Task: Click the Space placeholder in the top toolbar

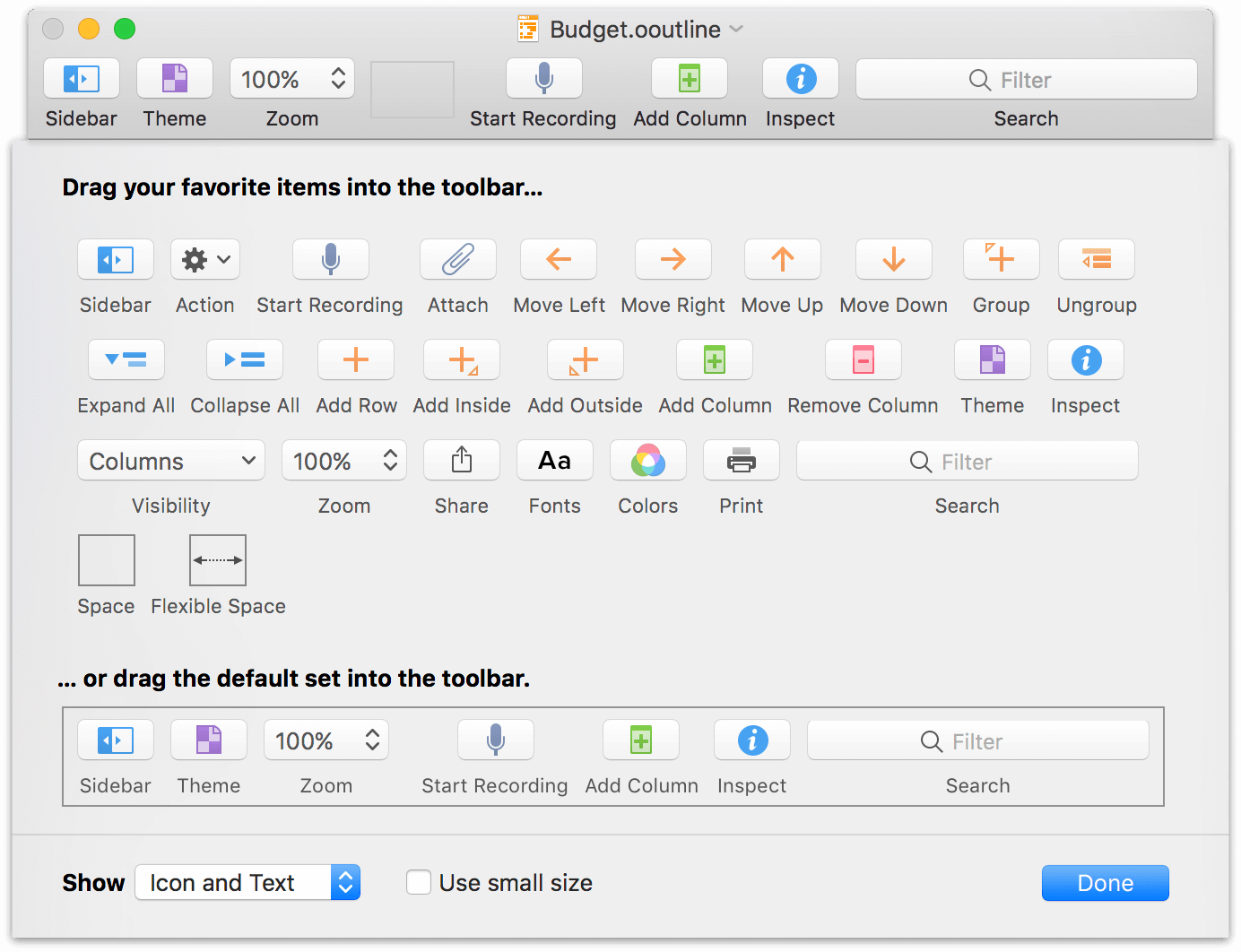Action: [412, 90]
